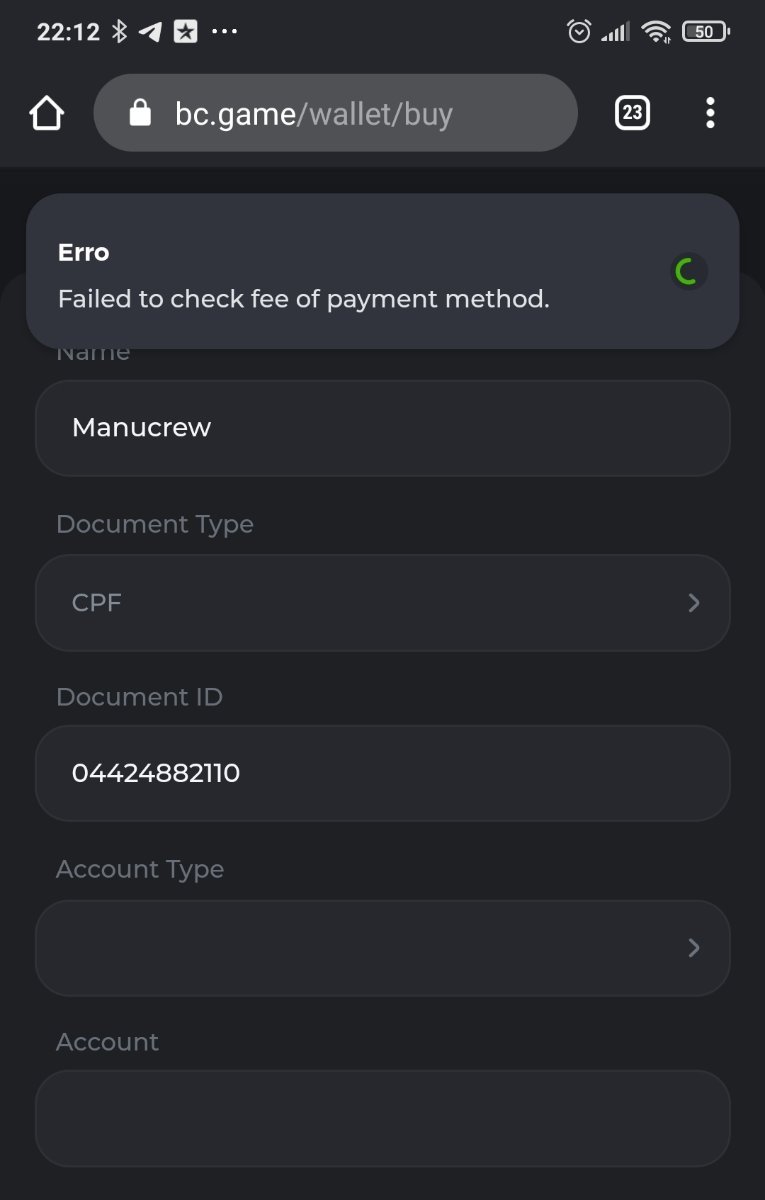Viewport: 765px width, 1200px height.
Task: Tap the browser home icon
Action: pyautogui.click(x=47, y=114)
